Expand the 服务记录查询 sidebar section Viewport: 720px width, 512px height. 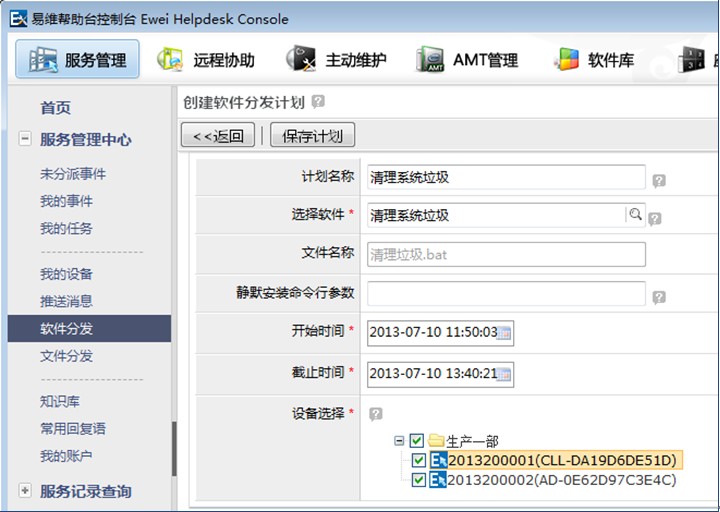pos(25,491)
